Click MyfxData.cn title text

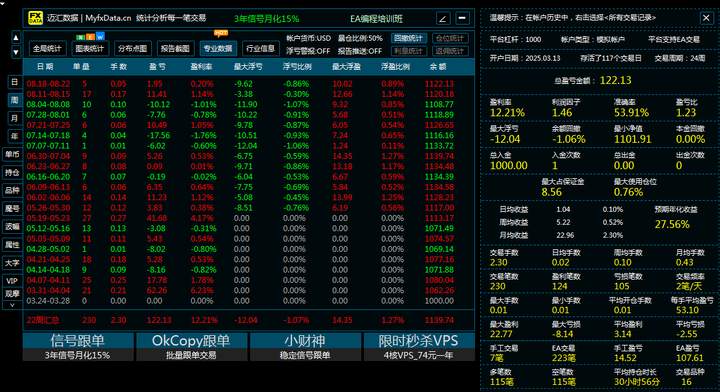coord(108,18)
